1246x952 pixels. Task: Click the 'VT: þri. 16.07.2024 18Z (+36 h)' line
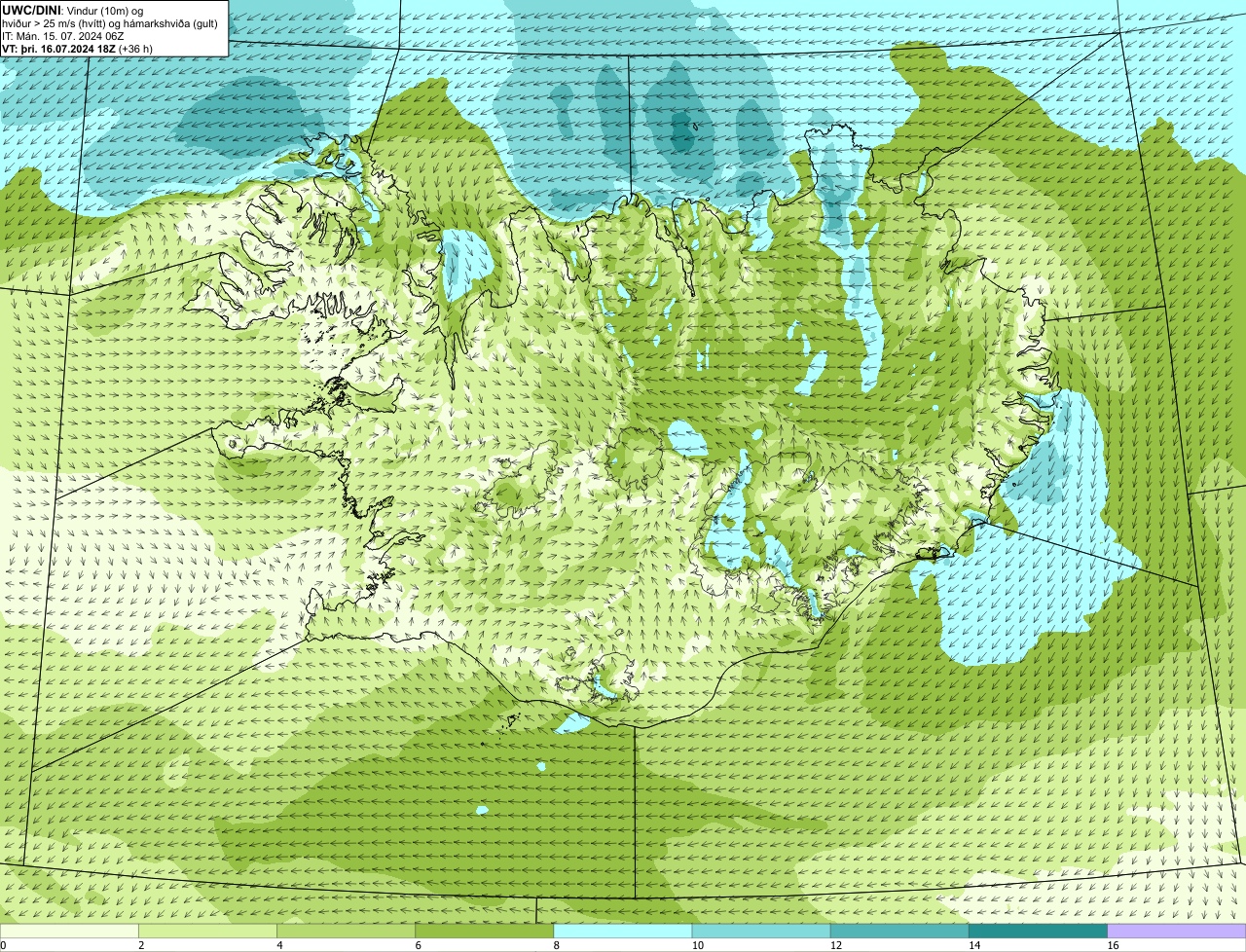77,48
